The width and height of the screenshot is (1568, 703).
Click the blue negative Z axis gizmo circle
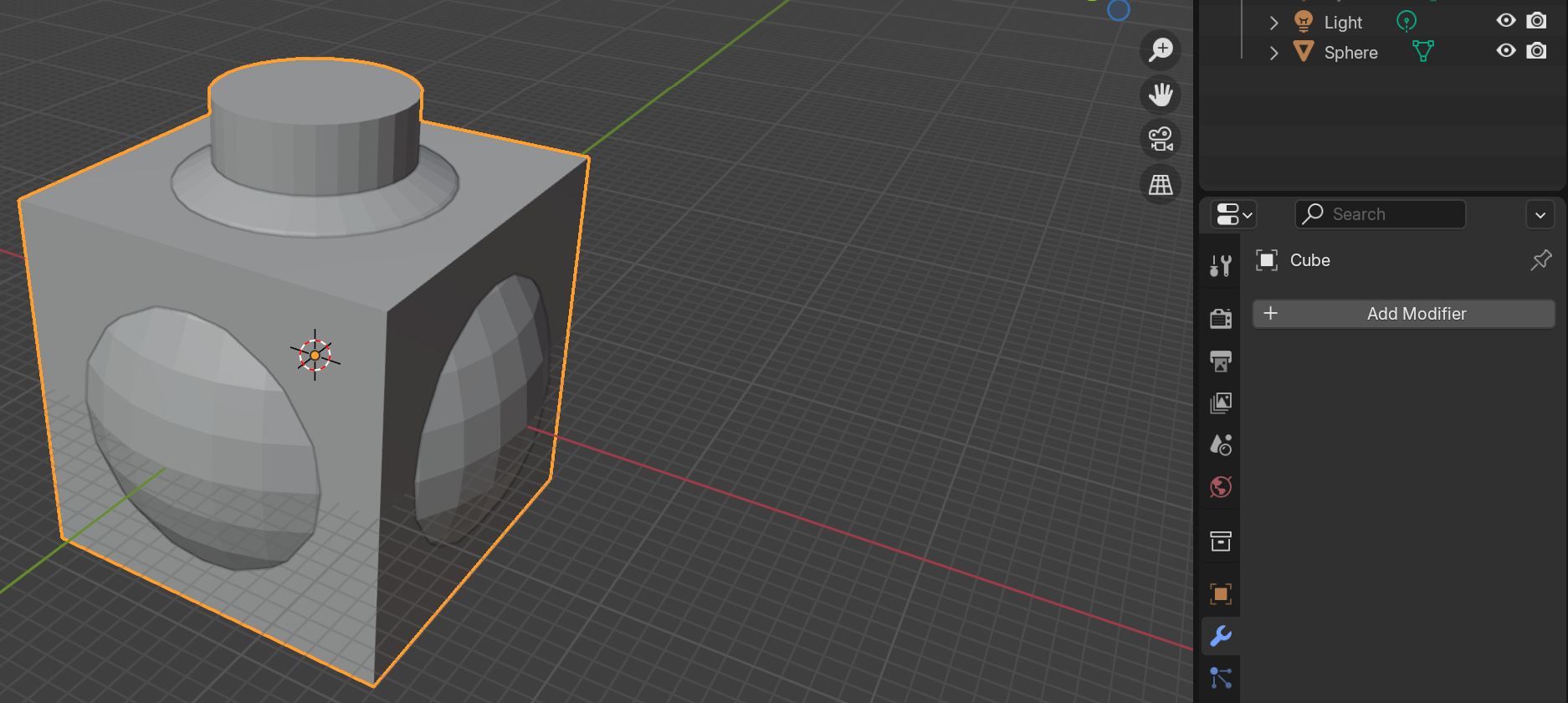click(1119, 10)
